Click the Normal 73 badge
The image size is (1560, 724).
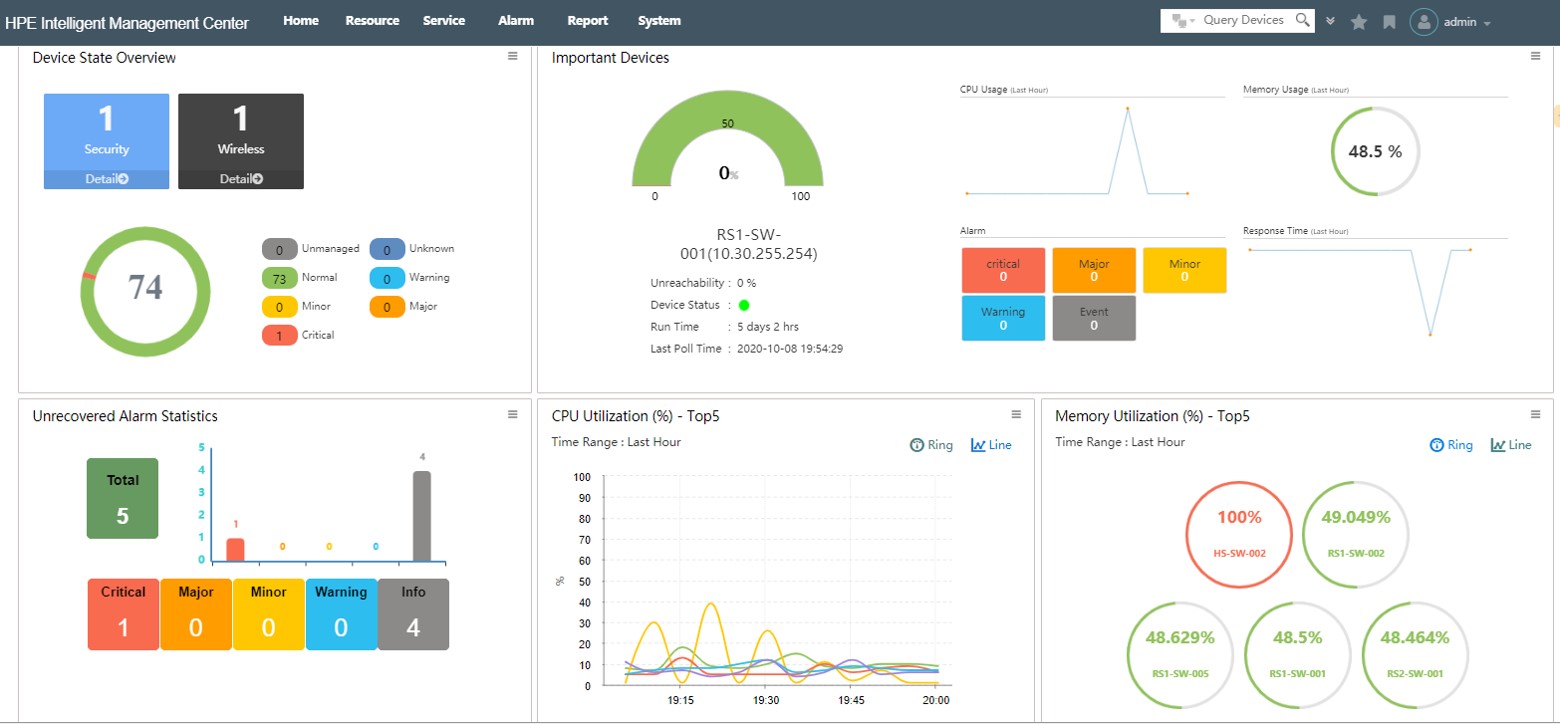280,278
